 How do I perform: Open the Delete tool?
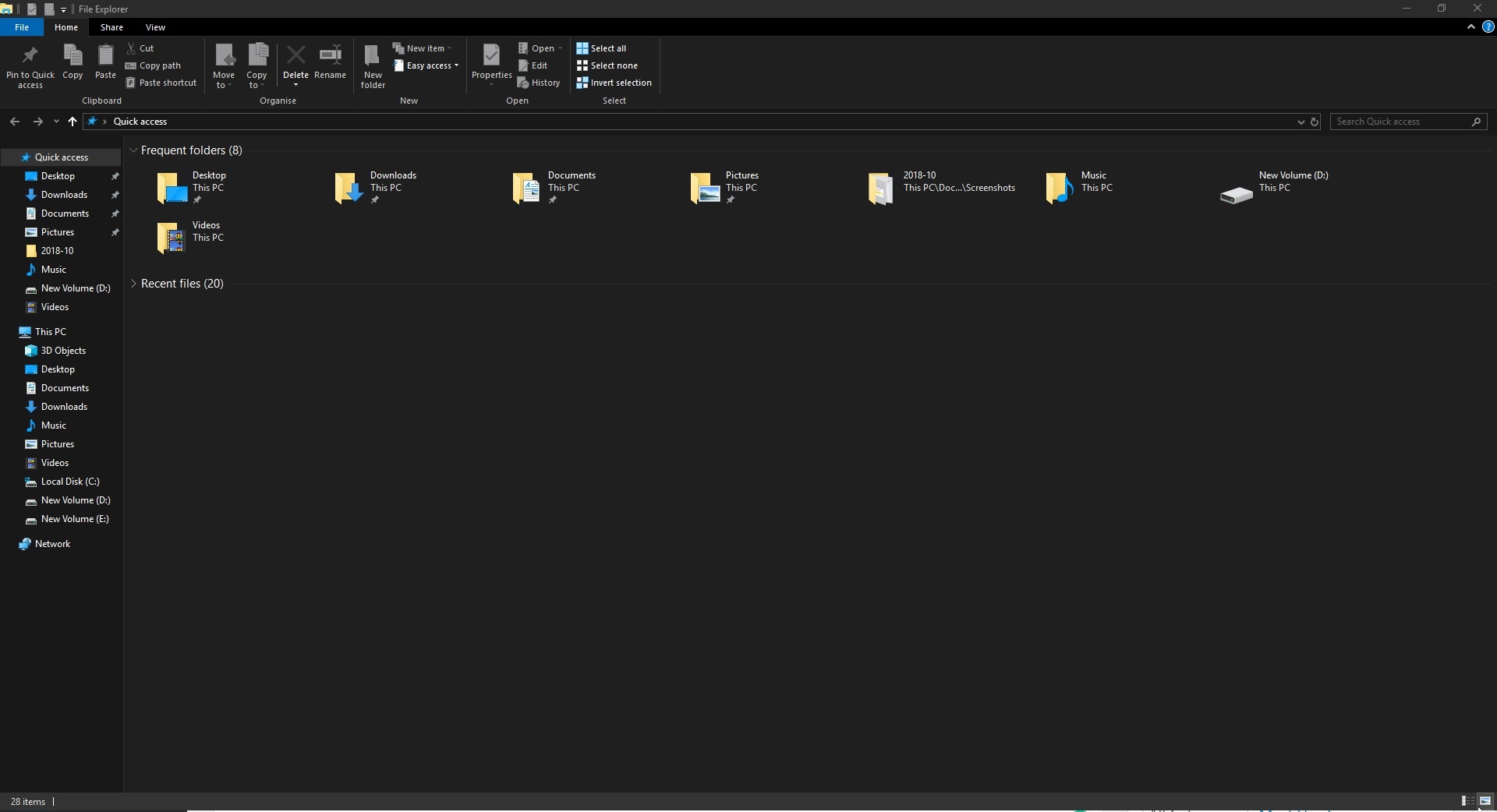tap(296, 62)
